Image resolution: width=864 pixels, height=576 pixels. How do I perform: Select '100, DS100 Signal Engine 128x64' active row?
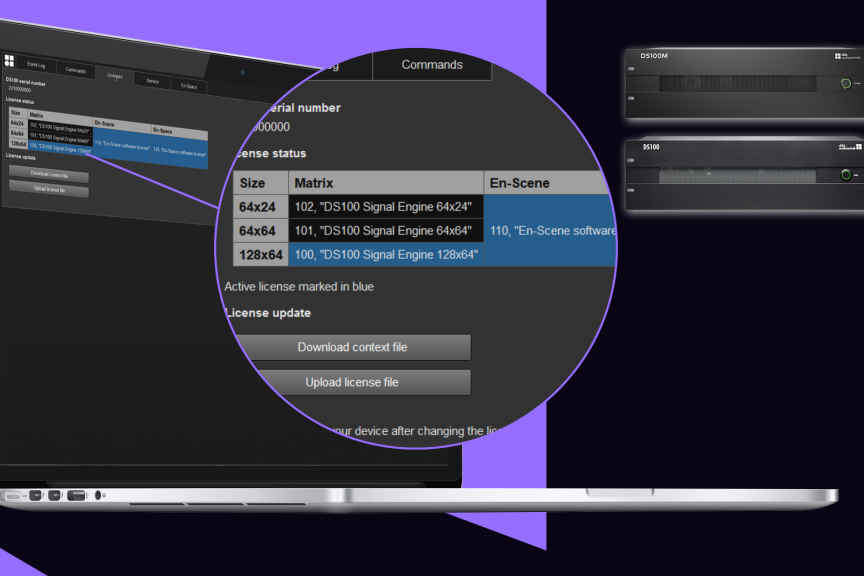(386, 255)
